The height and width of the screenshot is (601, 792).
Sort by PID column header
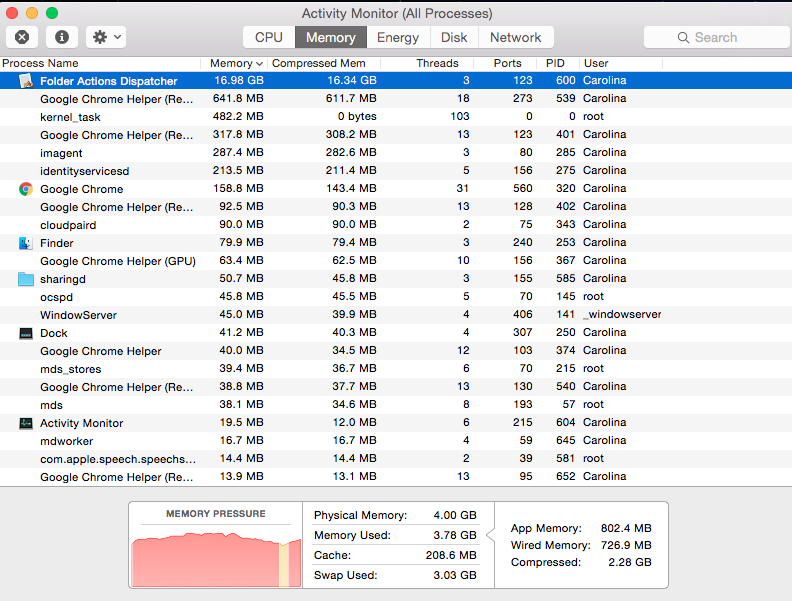tap(558, 63)
